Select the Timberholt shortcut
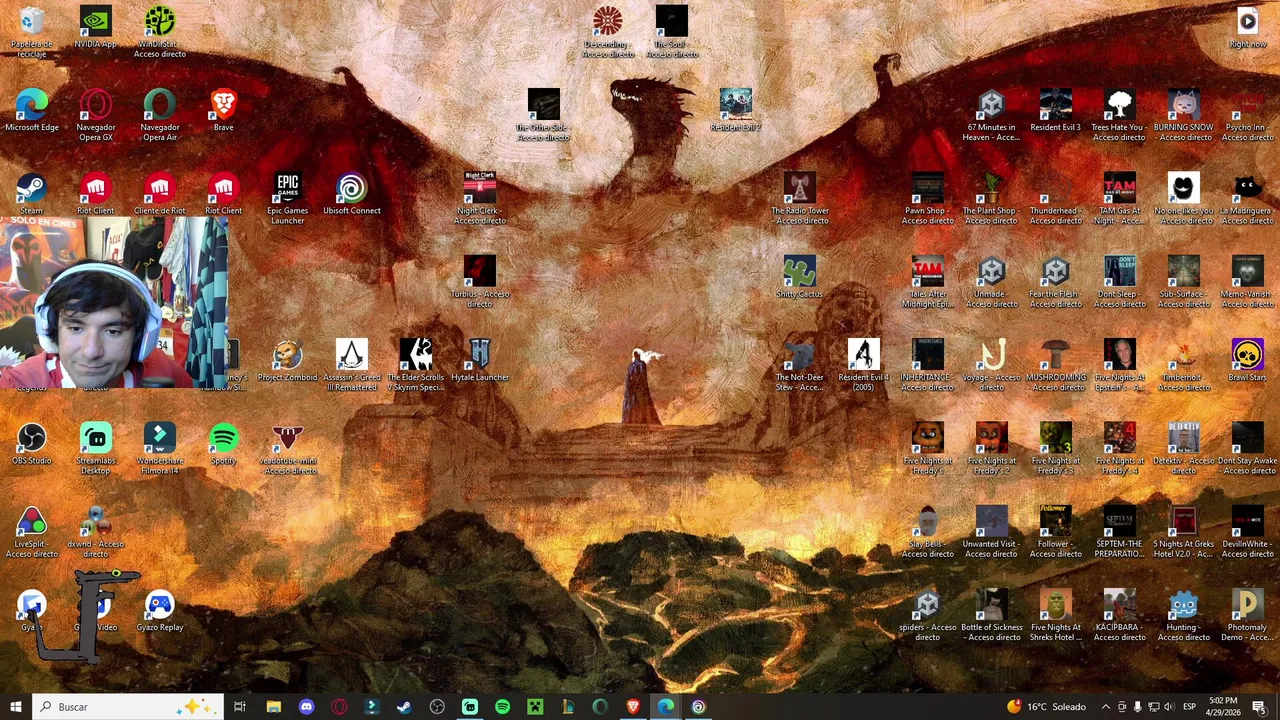The image size is (1280, 720). pos(1183,365)
